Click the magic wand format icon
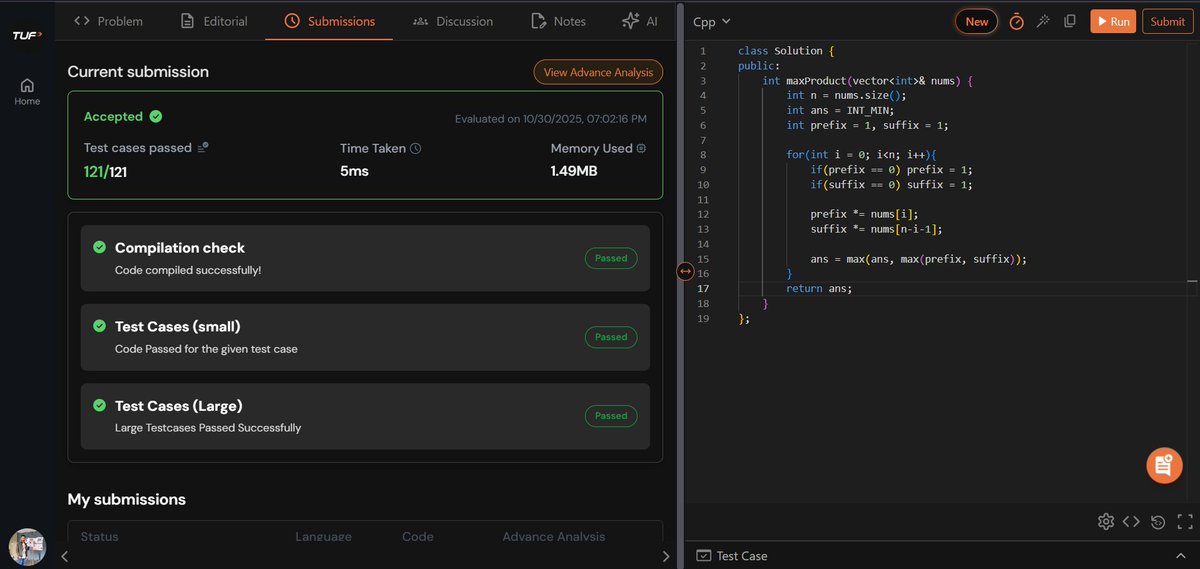 point(1043,21)
